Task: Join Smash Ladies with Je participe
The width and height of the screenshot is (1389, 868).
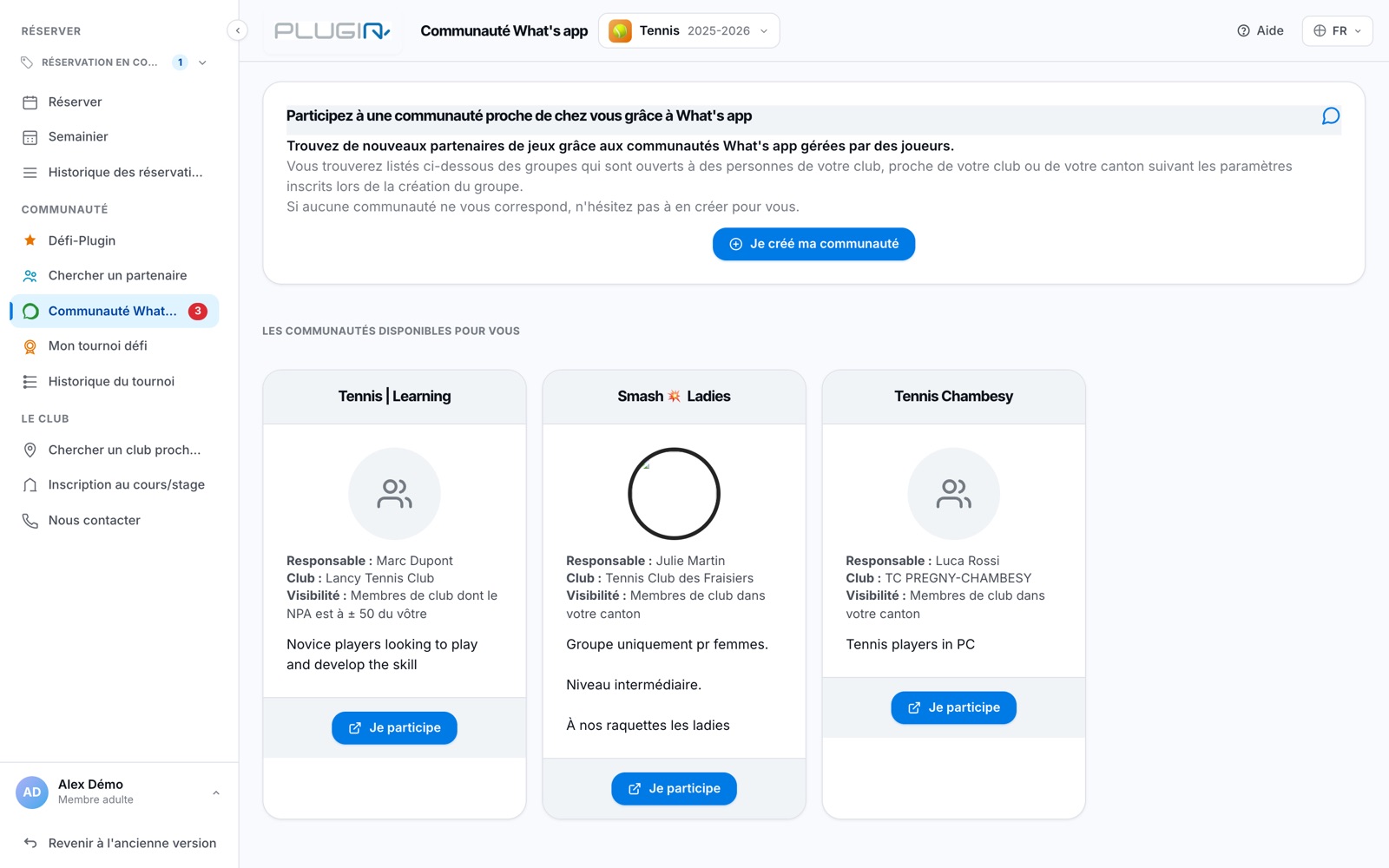Action: [674, 788]
